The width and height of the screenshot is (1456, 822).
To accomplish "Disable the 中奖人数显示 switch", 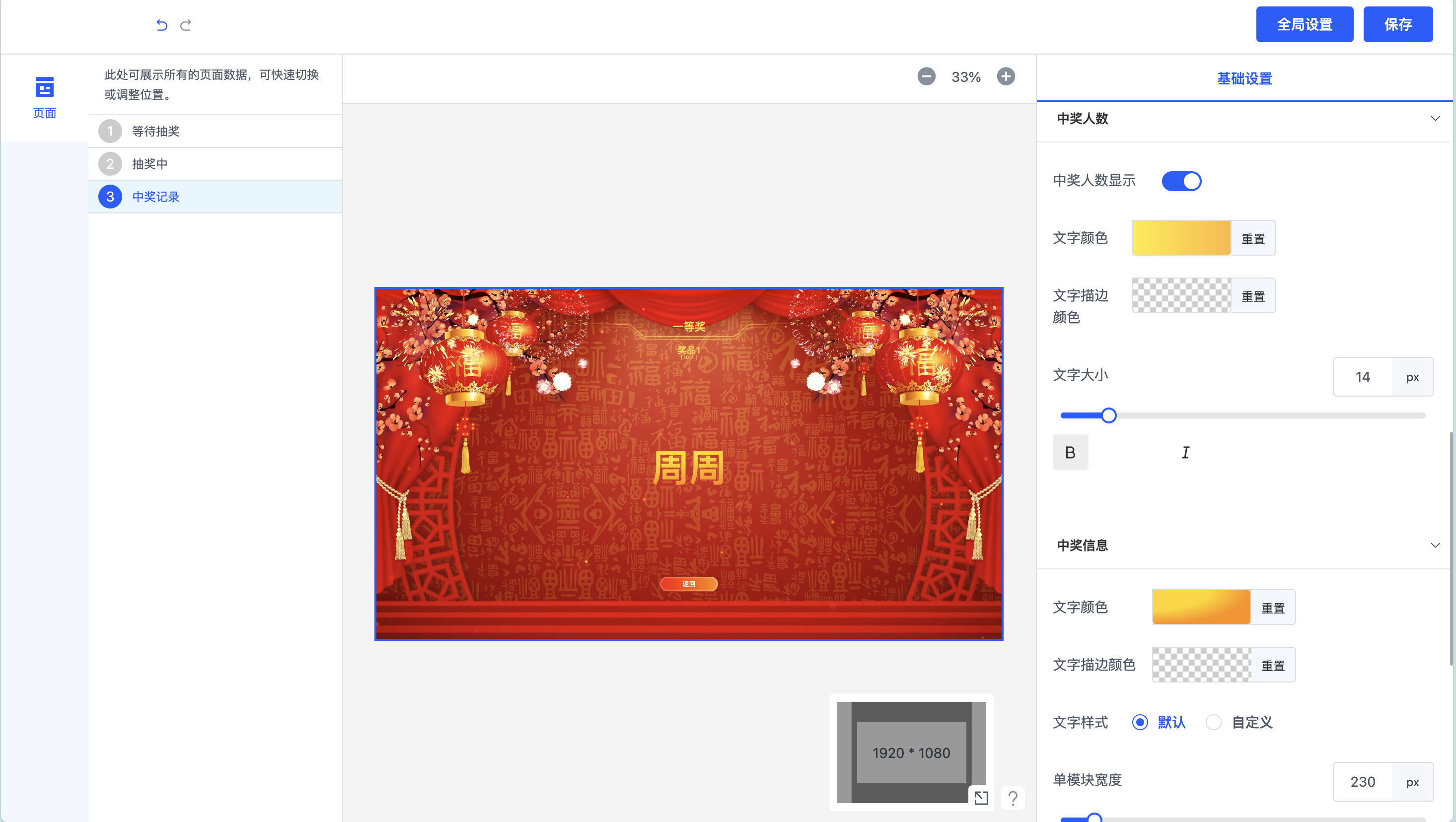I will click(x=1181, y=181).
